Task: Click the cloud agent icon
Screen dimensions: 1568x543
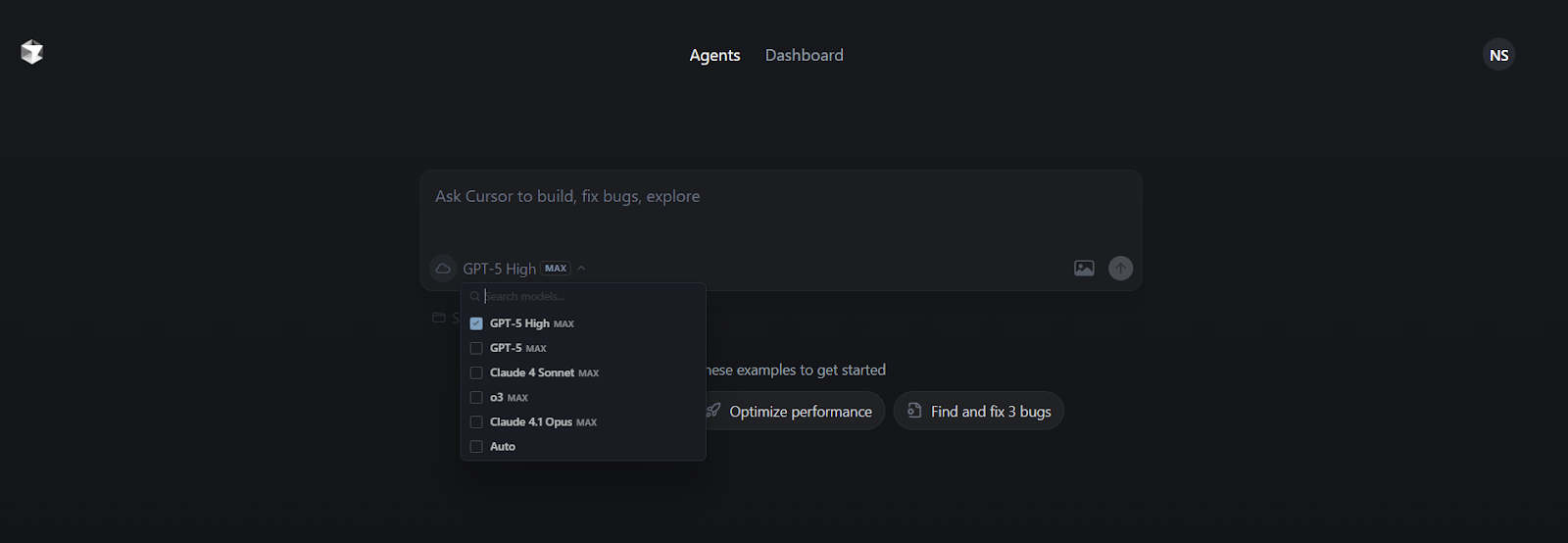Action: point(443,269)
